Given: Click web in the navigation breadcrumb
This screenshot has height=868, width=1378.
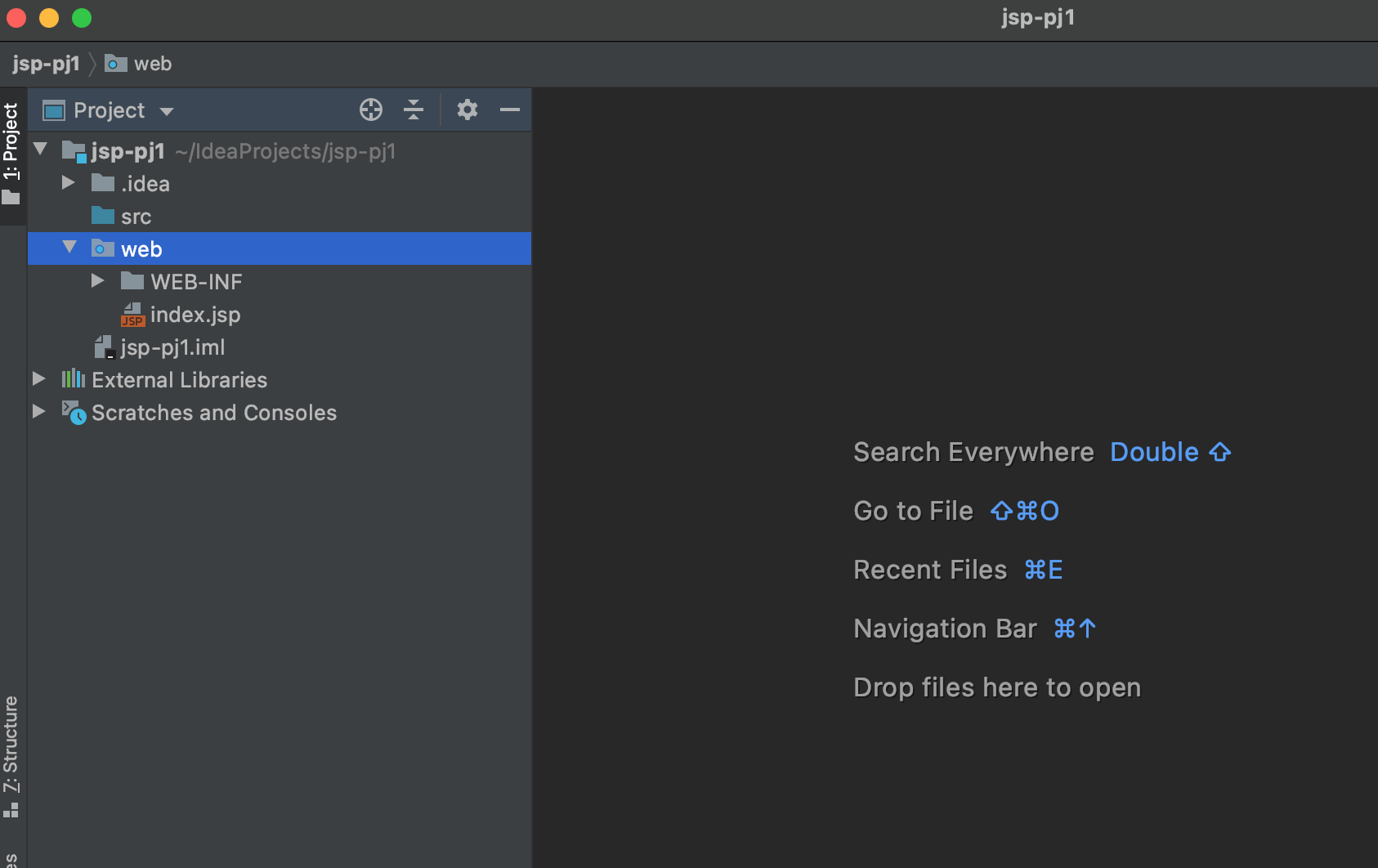Looking at the screenshot, I should [x=153, y=64].
